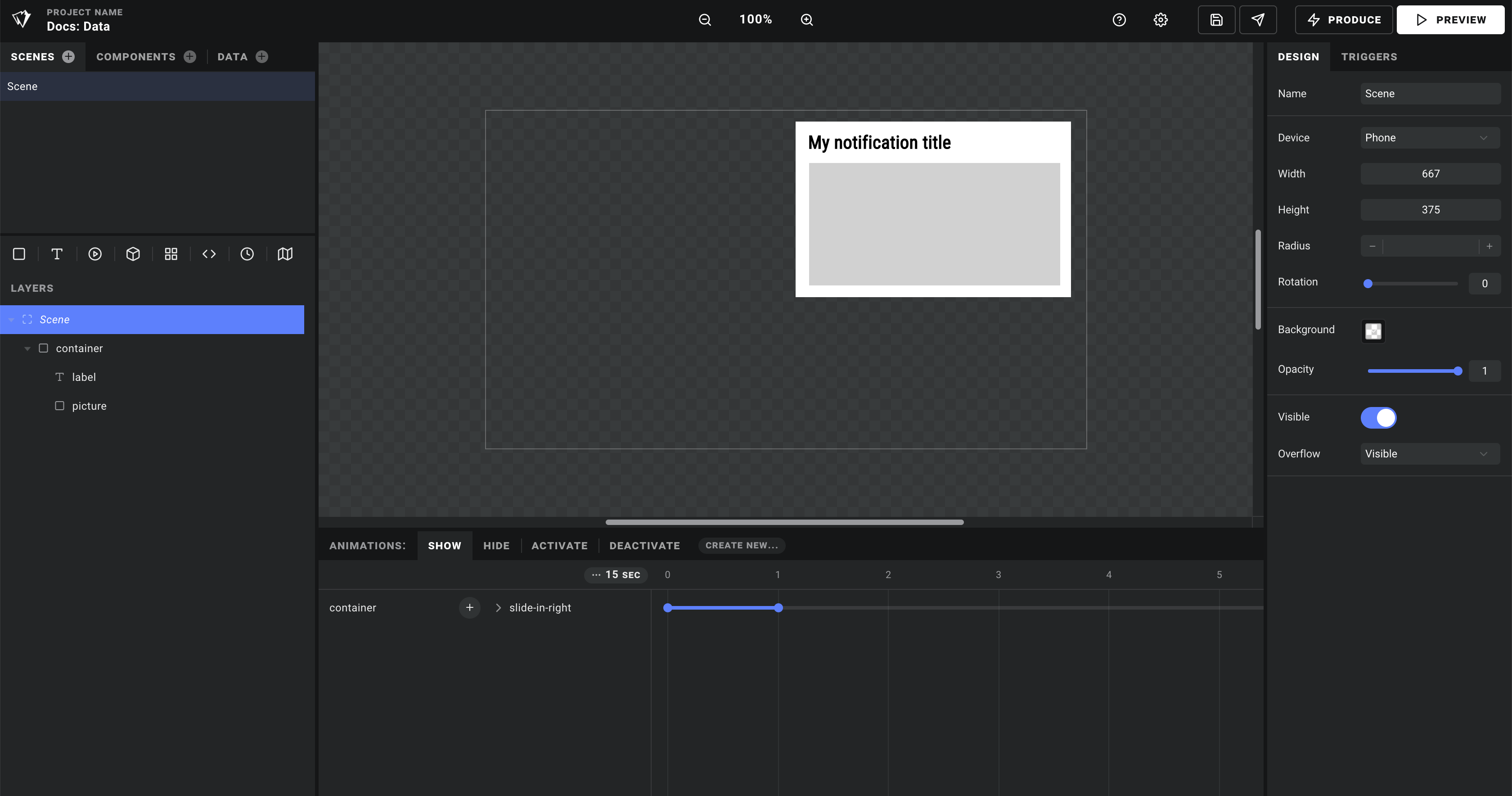Click the Name input field

[x=1430, y=93]
